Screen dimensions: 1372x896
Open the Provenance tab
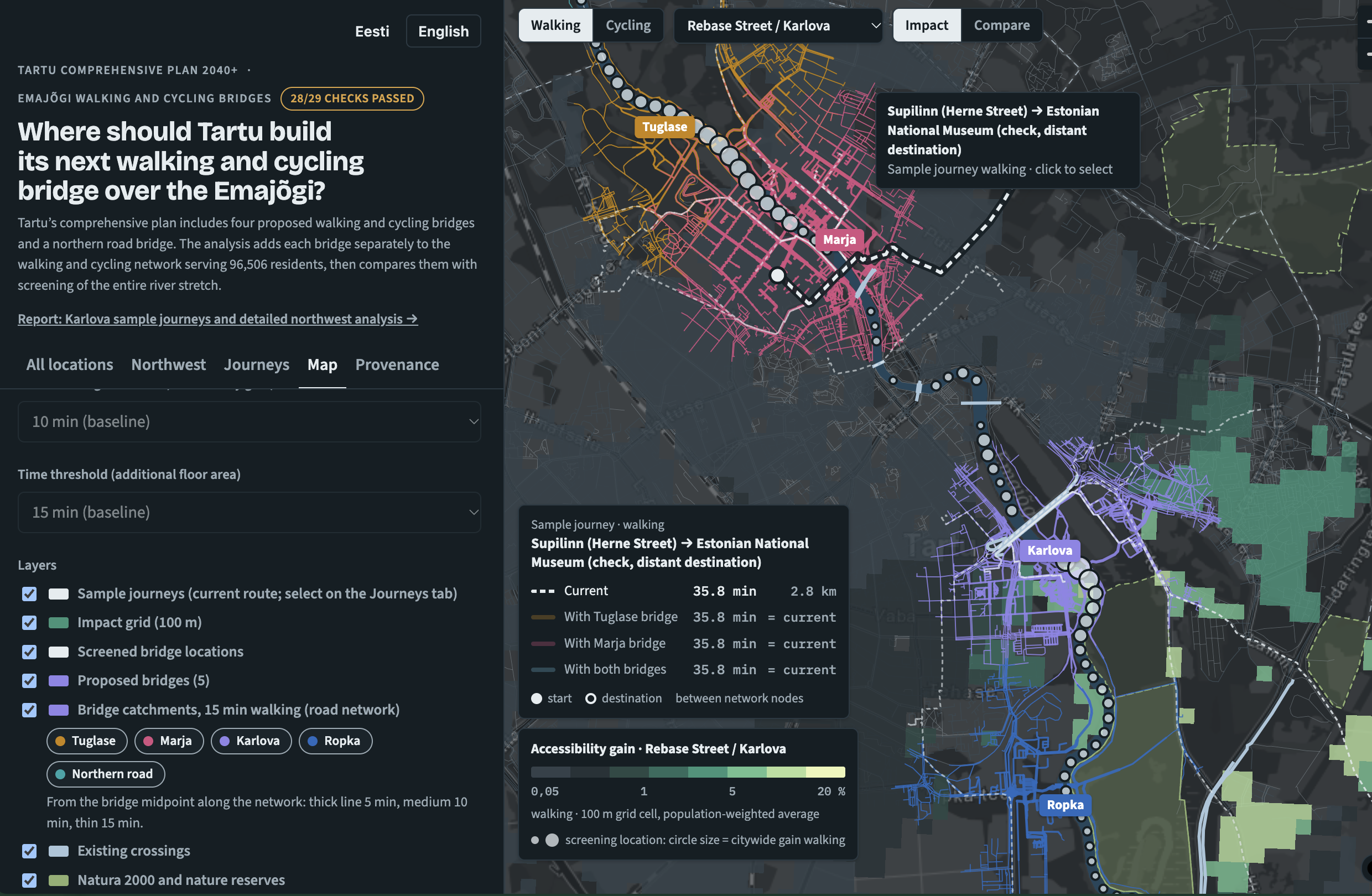tap(397, 364)
